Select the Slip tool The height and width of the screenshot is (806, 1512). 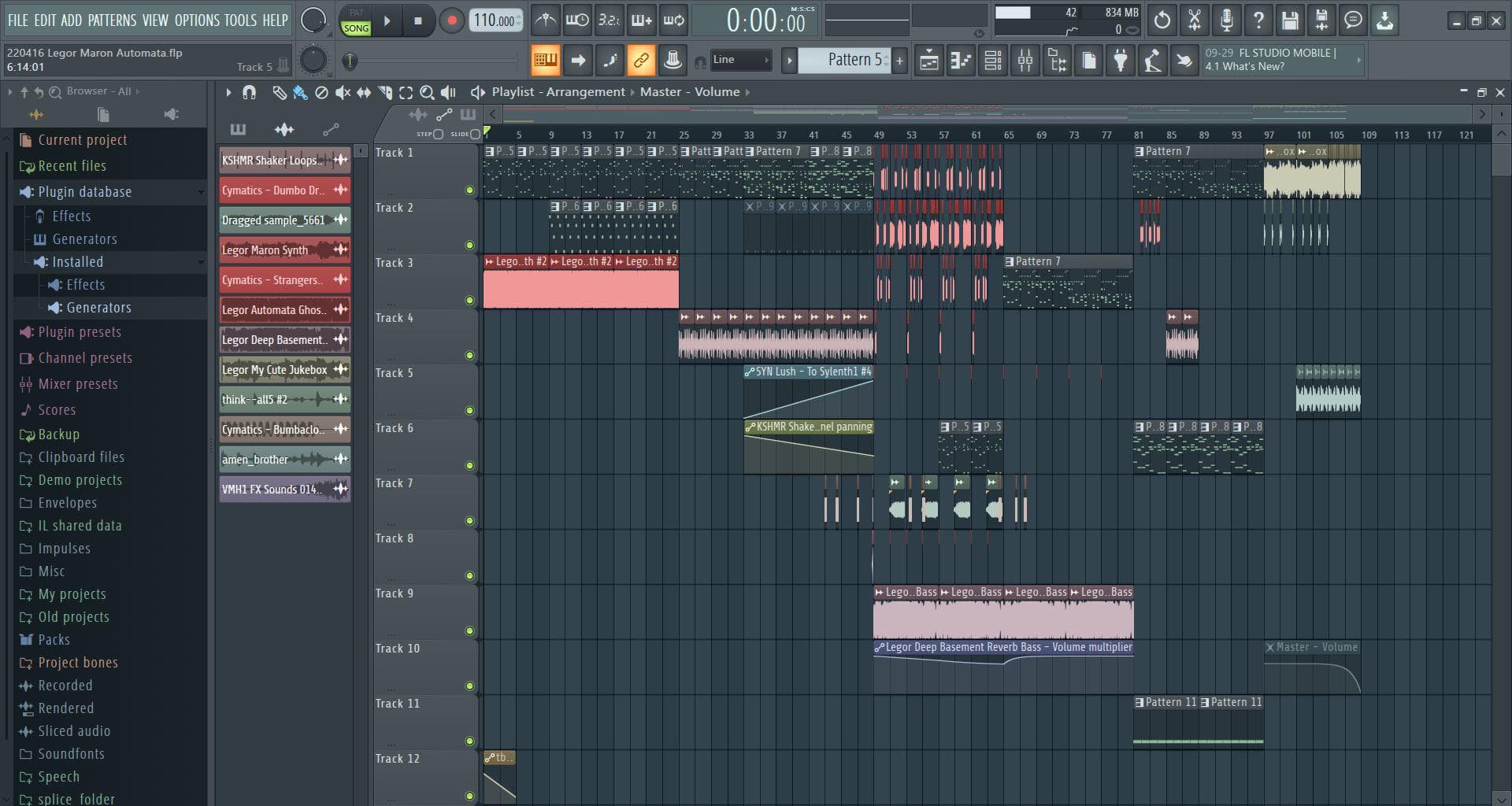364,93
